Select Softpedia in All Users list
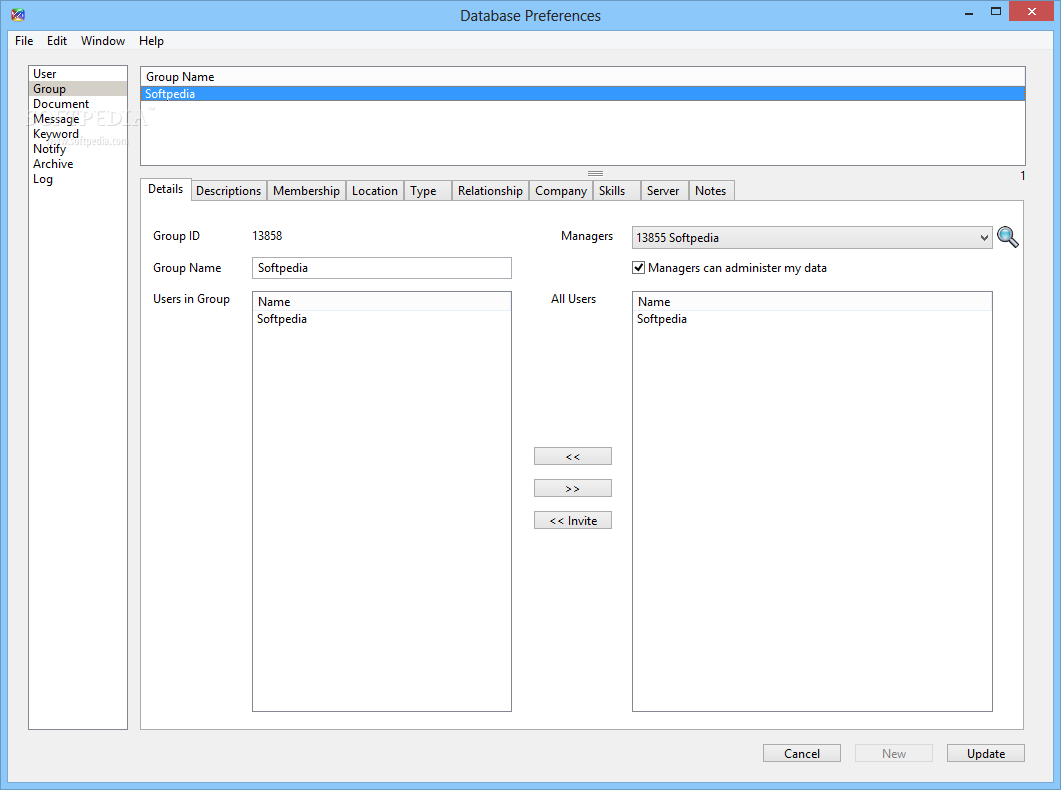Viewport: 1061px width, 790px height. [x=812, y=319]
